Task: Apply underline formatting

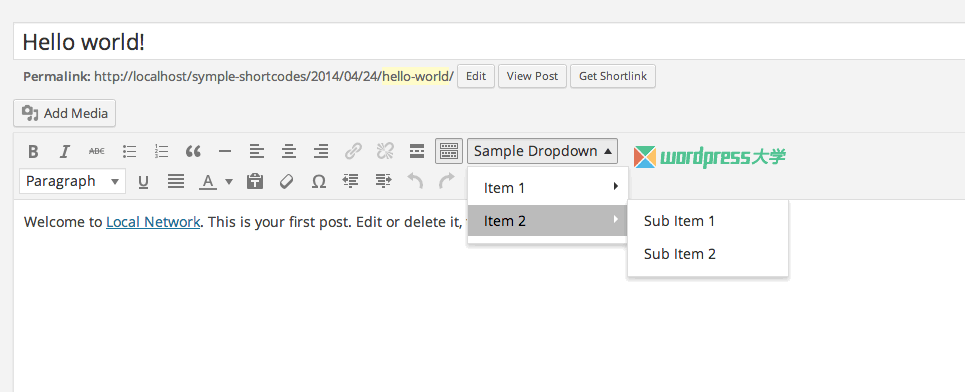Action: pyautogui.click(x=143, y=182)
